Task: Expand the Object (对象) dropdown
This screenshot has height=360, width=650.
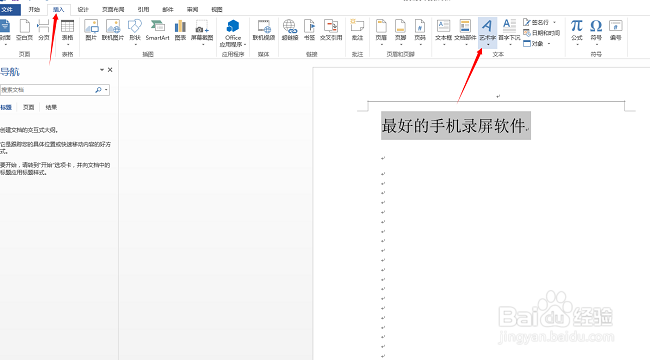Action: pos(549,44)
